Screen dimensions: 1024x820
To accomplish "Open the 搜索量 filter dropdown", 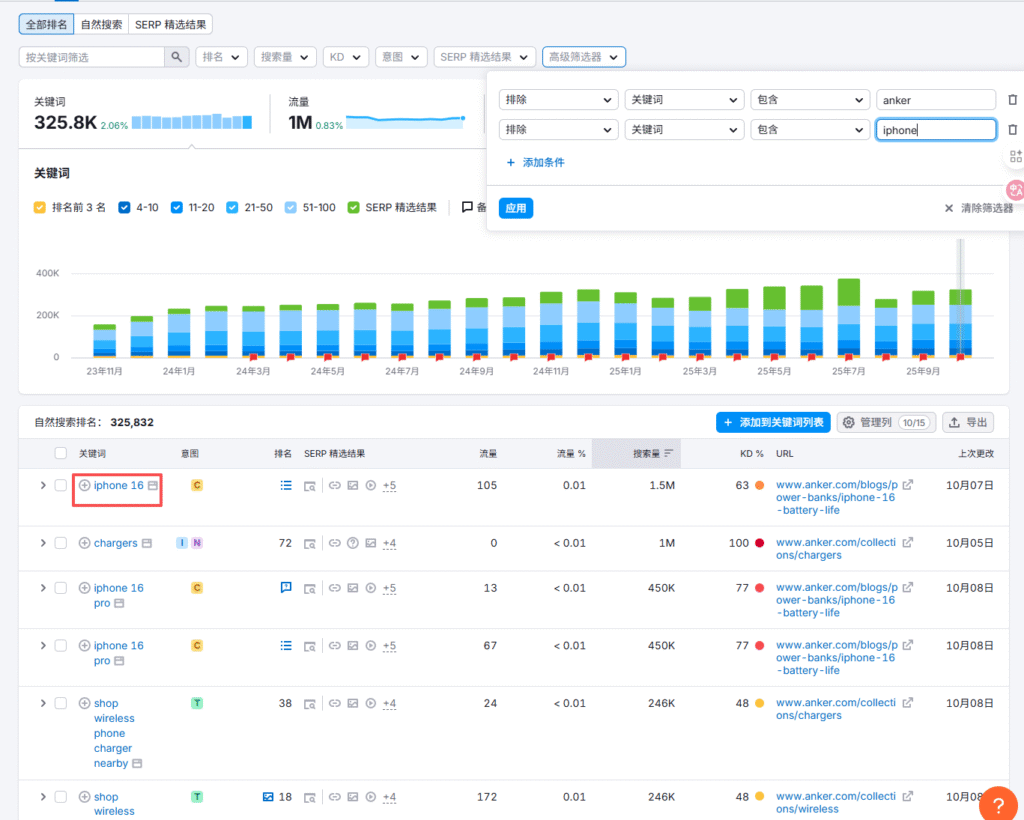I will point(285,57).
